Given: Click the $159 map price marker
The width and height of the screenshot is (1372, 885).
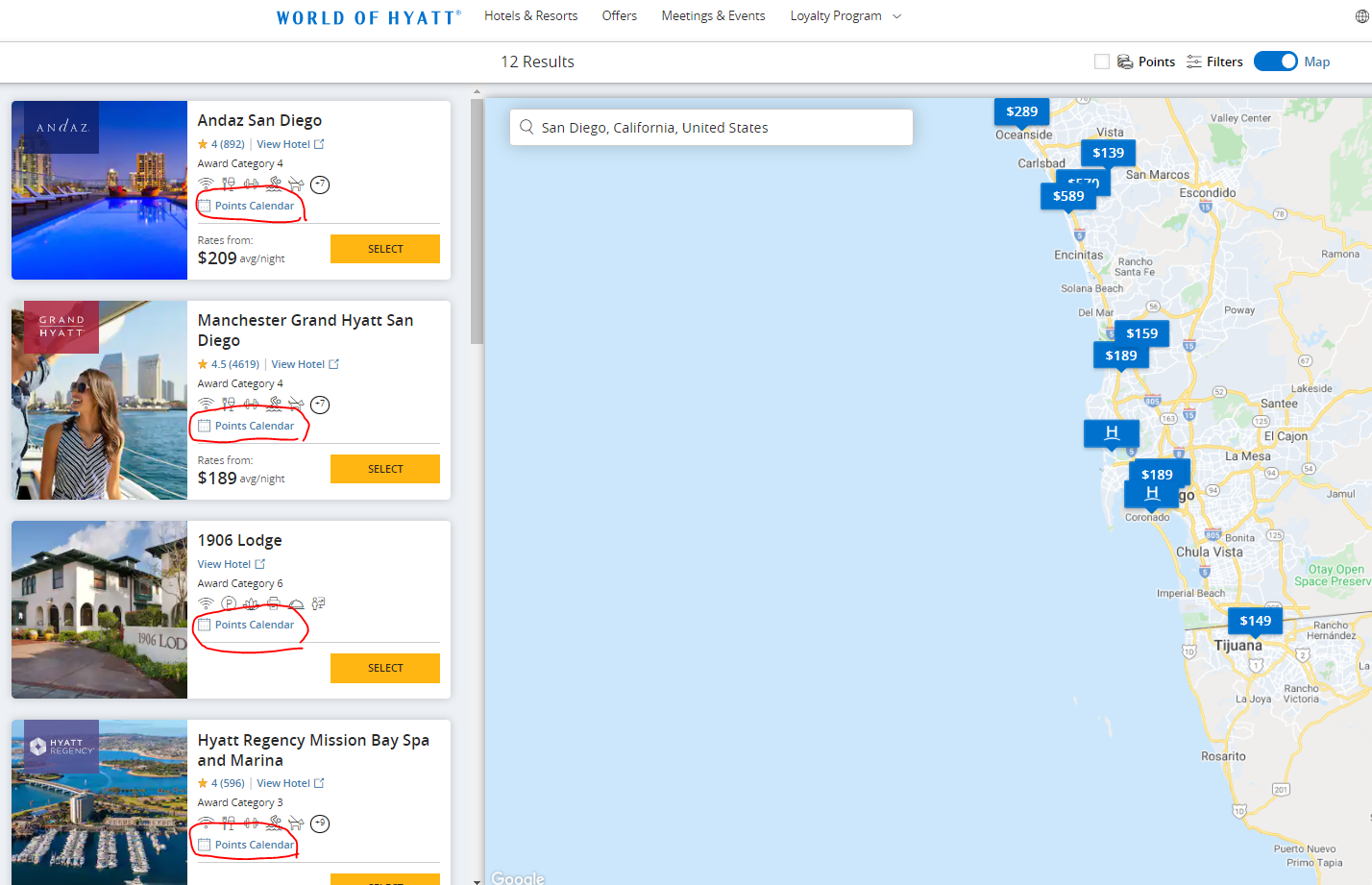Looking at the screenshot, I should pyautogui.click(x=1141, y=333).
